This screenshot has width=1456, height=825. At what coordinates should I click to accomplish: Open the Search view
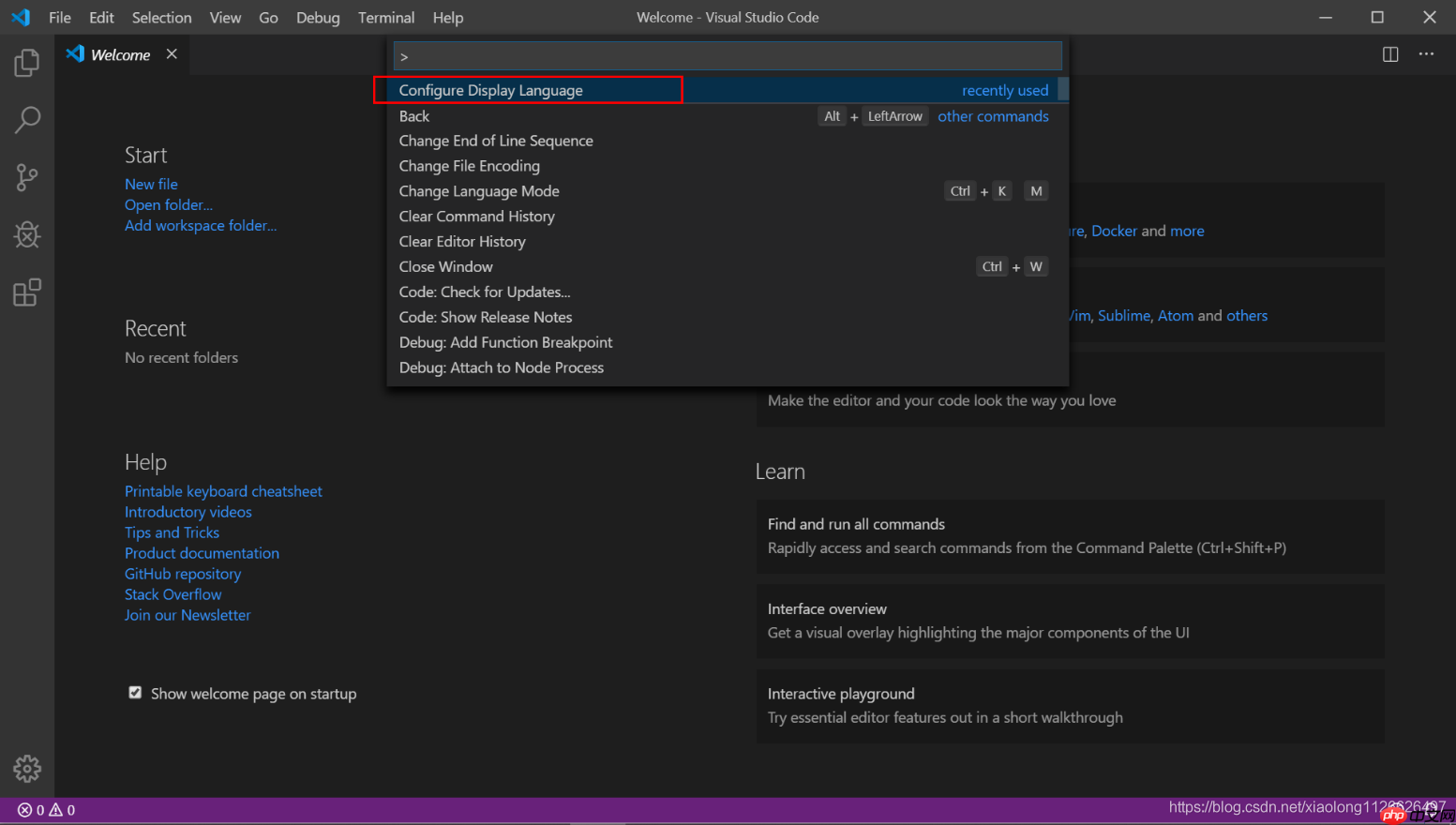tap(26, 120)
